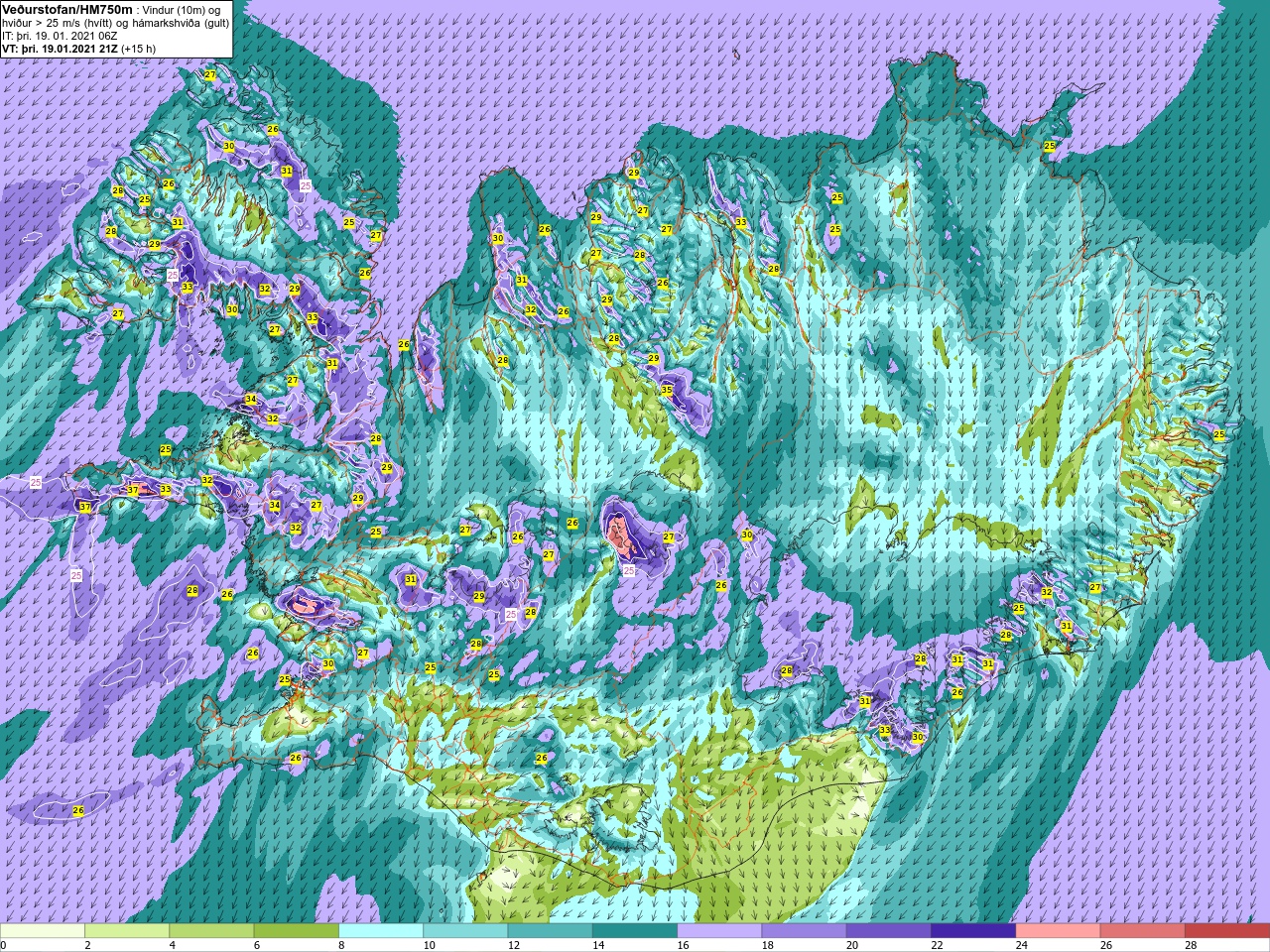
Task: Click the legend scale tick label "0"
Action: (x=4, y=945)
